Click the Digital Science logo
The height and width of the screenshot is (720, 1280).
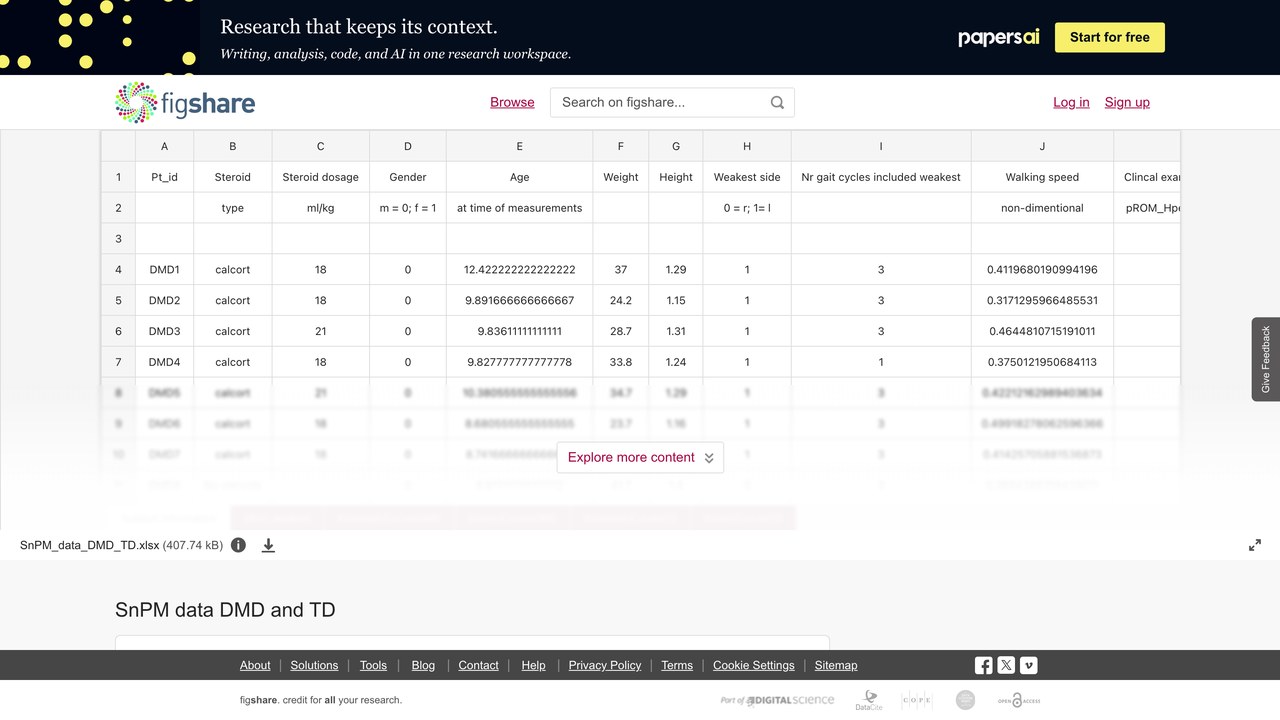[x=777, y=700]
